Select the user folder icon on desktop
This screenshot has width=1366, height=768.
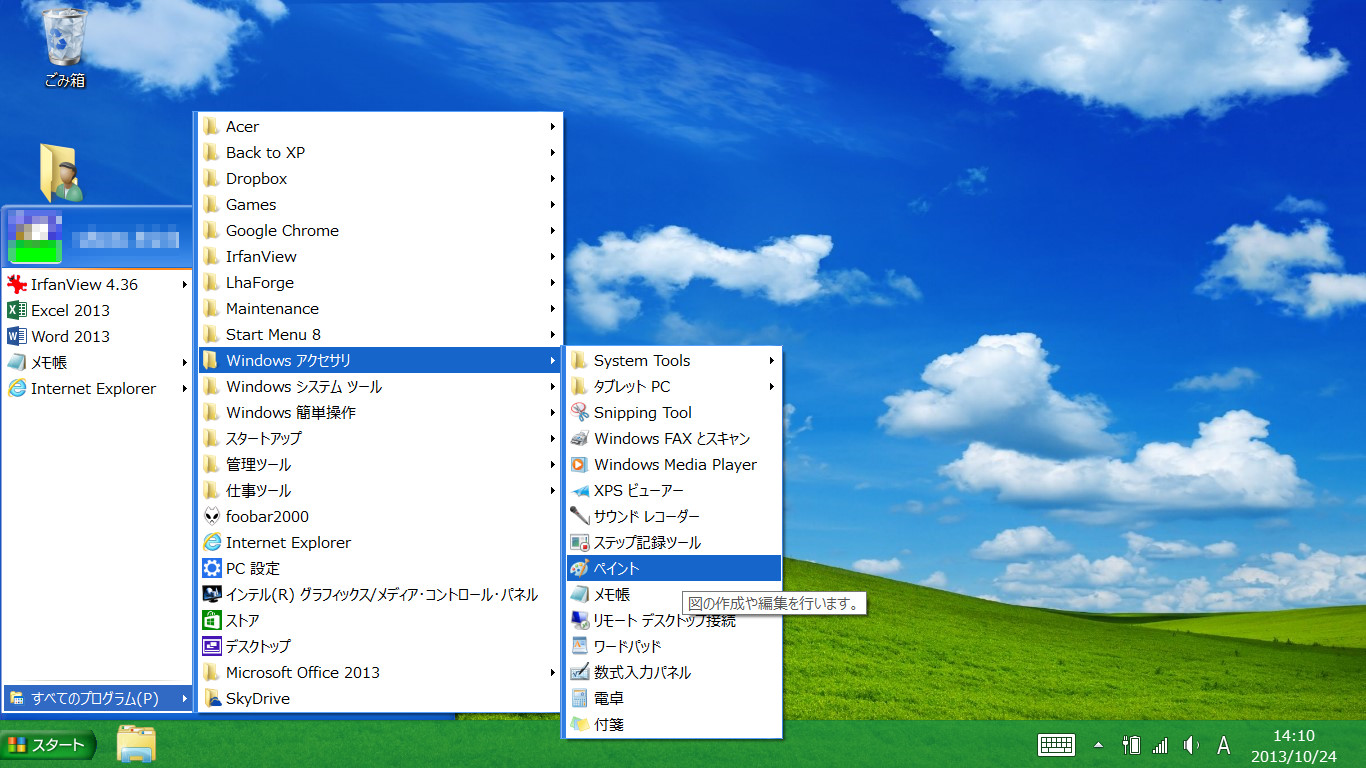61,172
